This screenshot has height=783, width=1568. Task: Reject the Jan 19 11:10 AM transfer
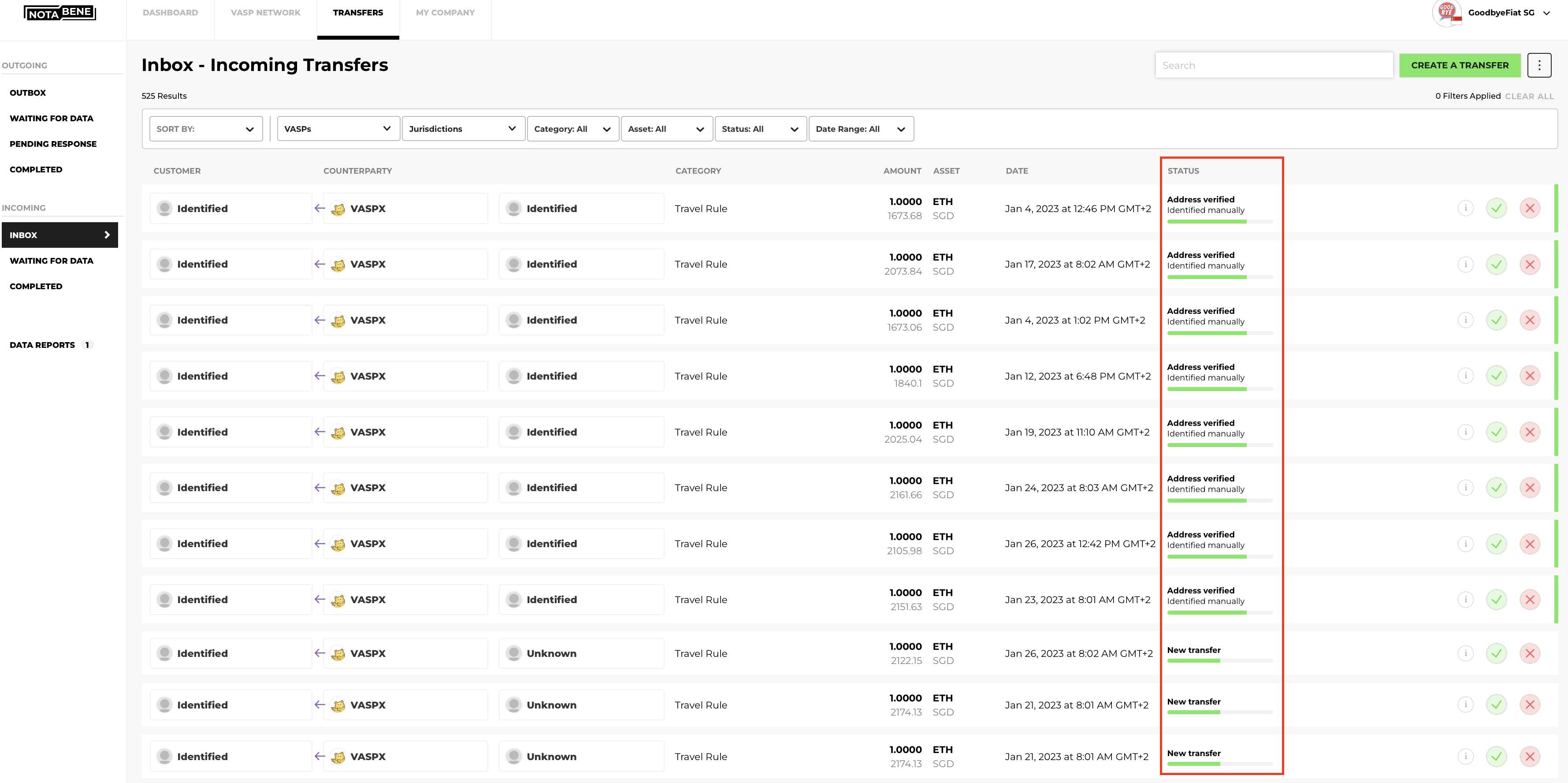coord(1530,432)
